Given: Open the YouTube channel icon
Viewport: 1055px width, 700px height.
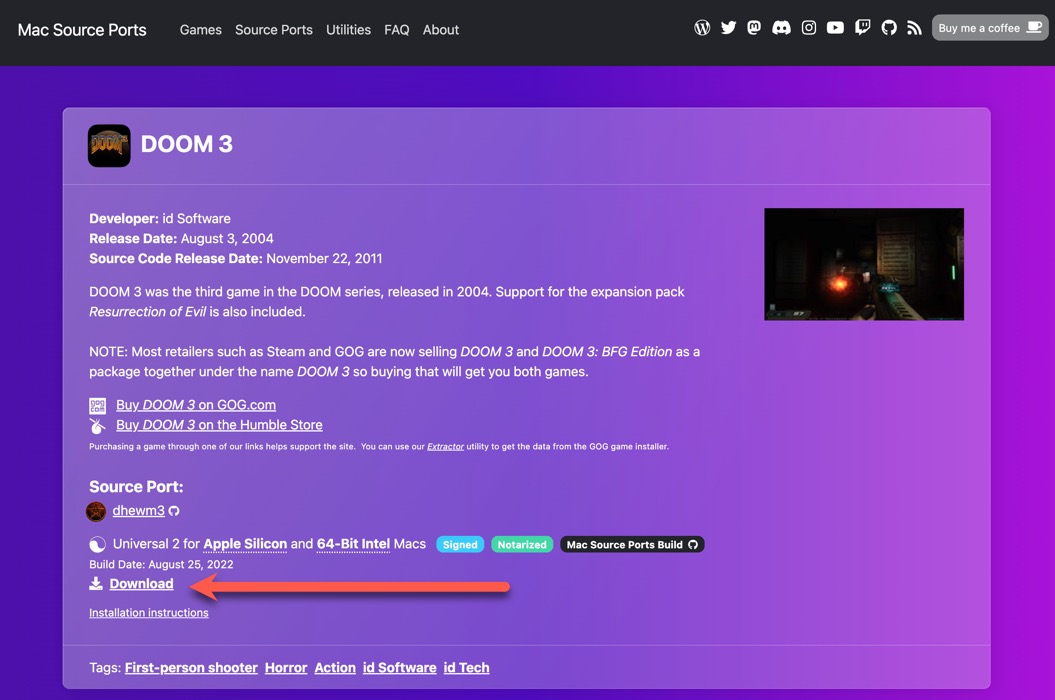Looking at the screenshot, I should (x=835, y=28).
